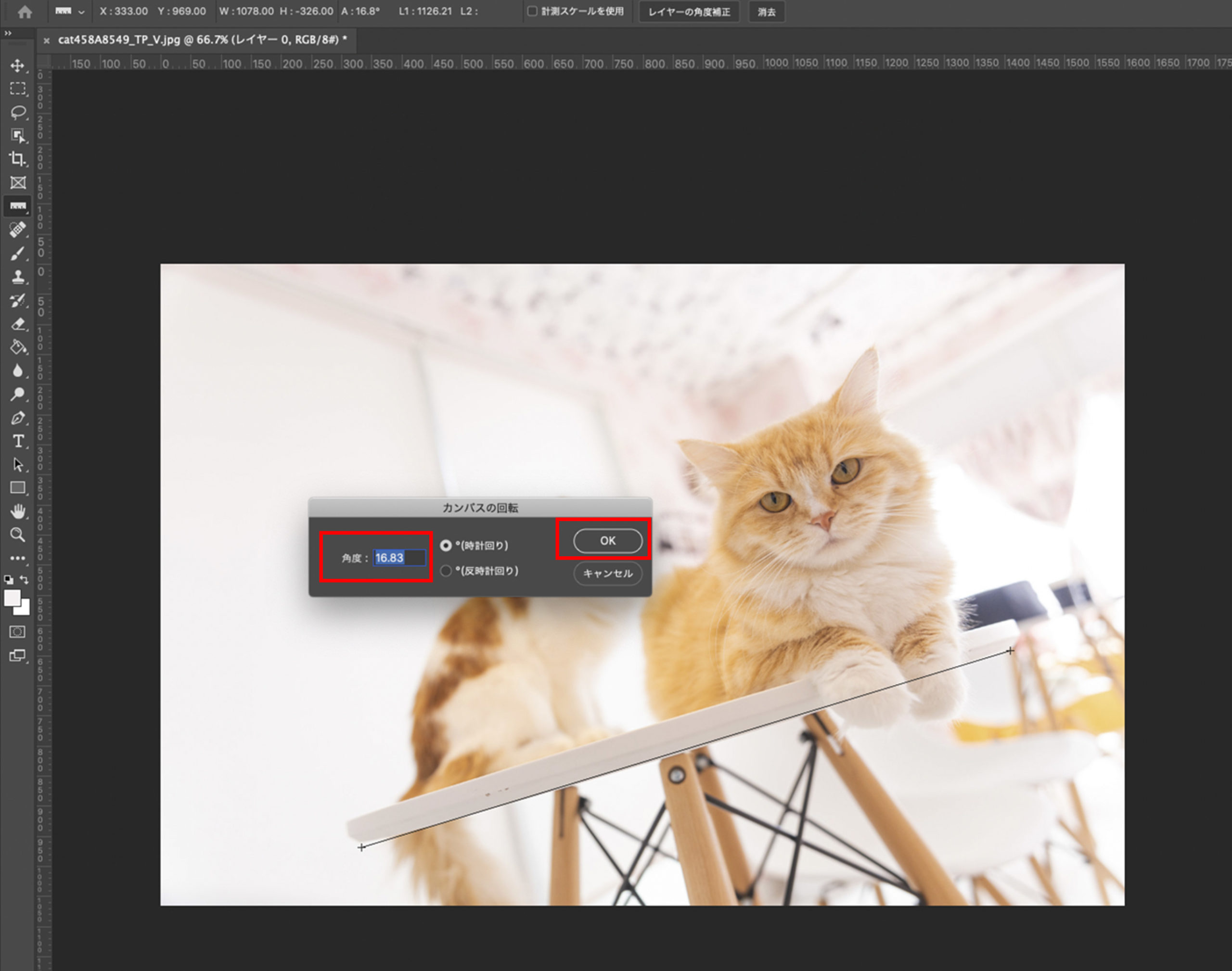Screen dimensions: 1232x971
Task: Enable the 計測スケールを使用 checkbox
Action: tap(532, 12)
